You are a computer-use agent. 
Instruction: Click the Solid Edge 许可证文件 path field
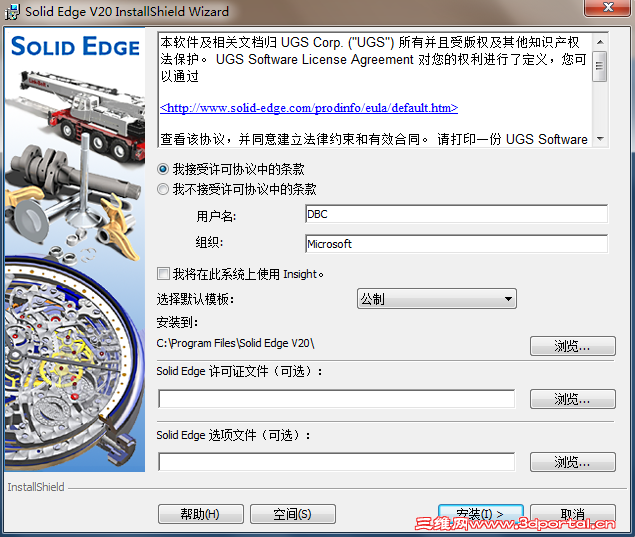[x=337, y=399]
